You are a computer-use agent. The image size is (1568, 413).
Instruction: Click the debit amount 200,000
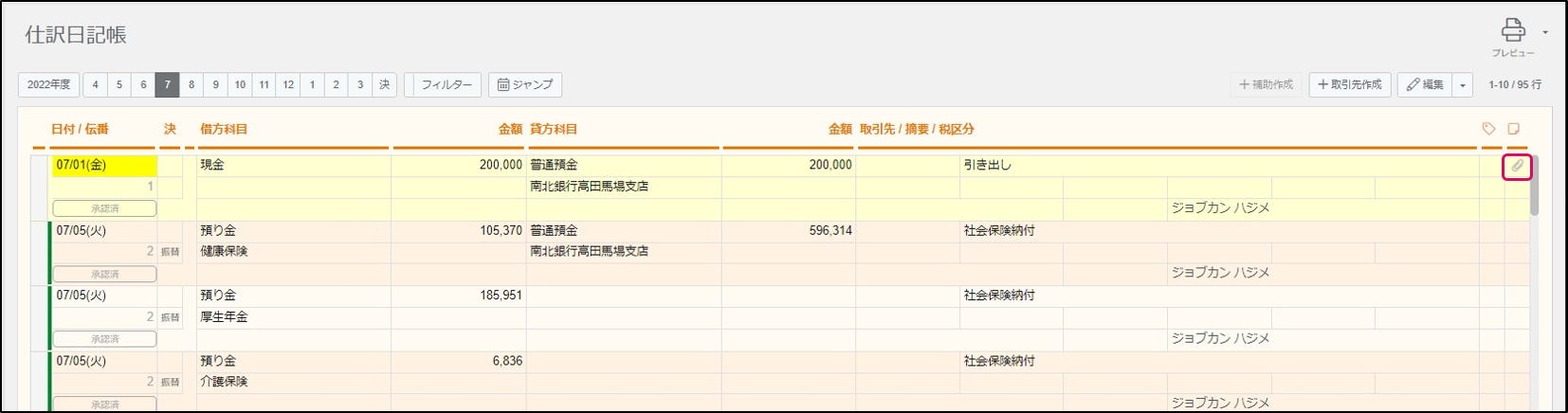pyautogui.click(x=501, y=165)
